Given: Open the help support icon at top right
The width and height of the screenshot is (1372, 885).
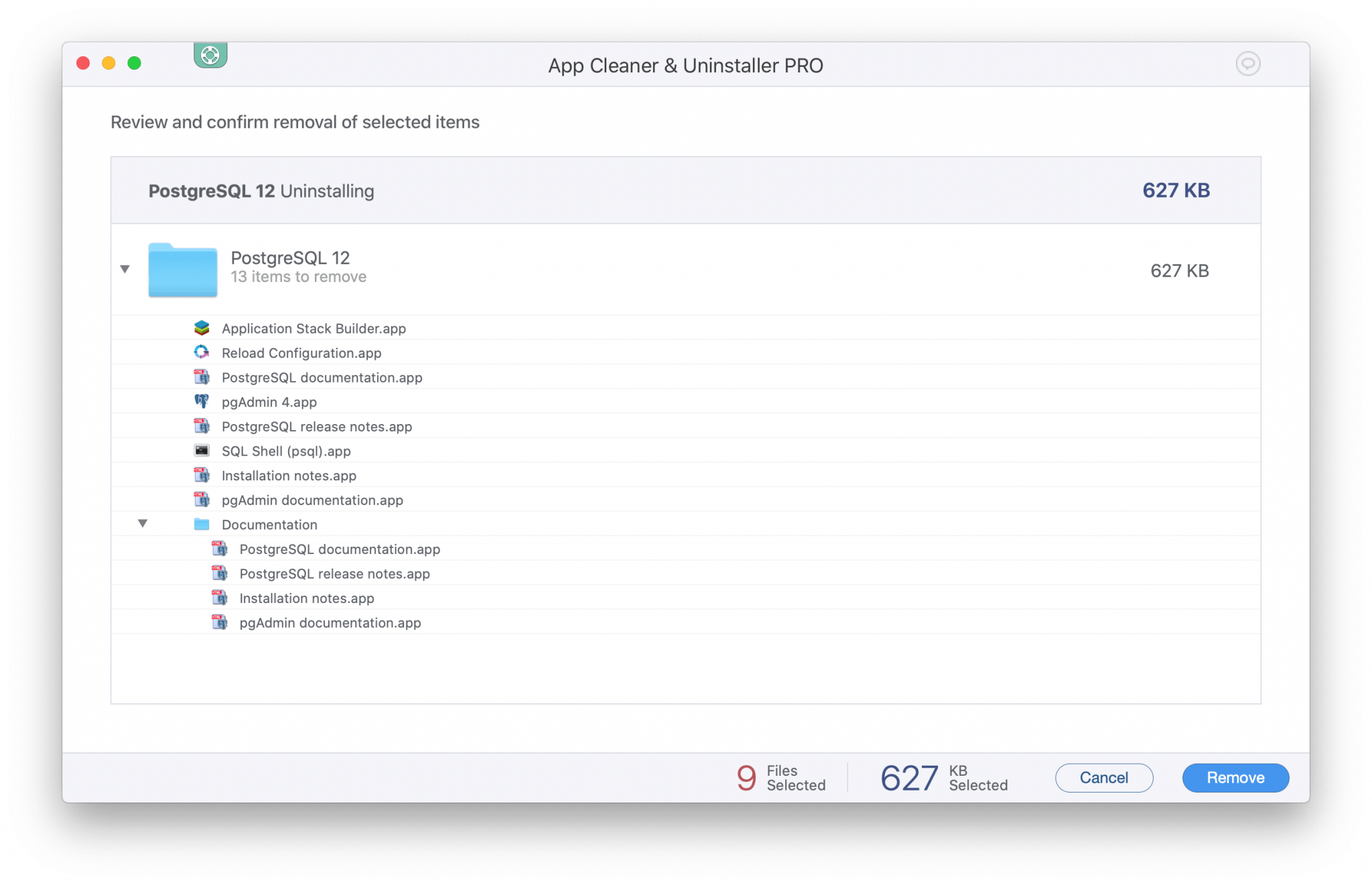Looking at the screenshot, I should click(1247, 64).
